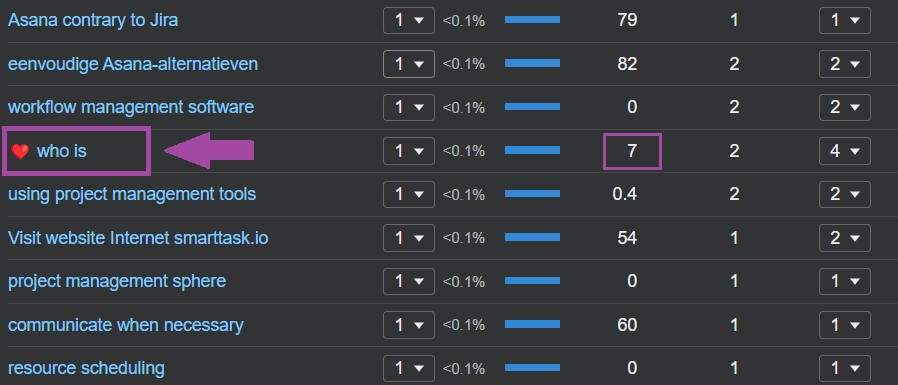Open "using project management tools" keyword
Screen dimensions: 898x385
132,194
